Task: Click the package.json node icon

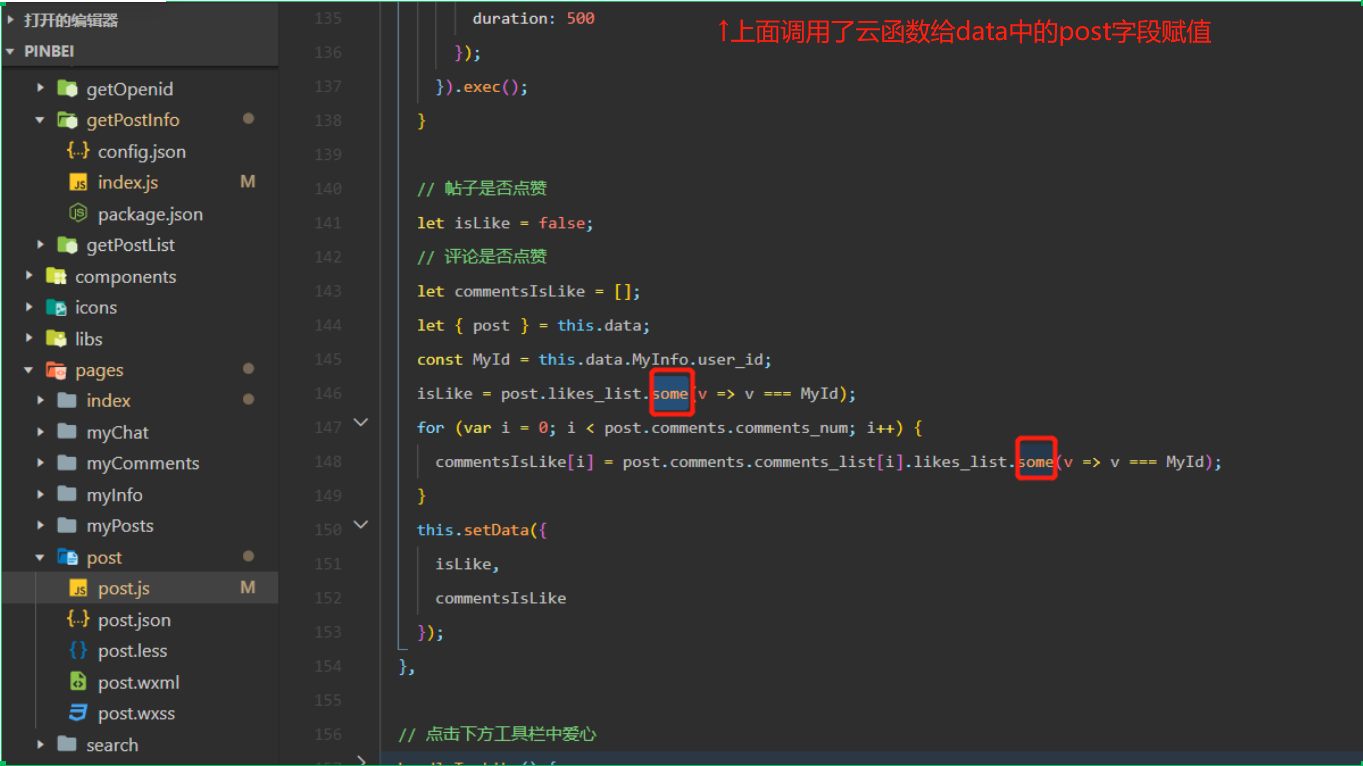Action: click(x=78, y=214)
